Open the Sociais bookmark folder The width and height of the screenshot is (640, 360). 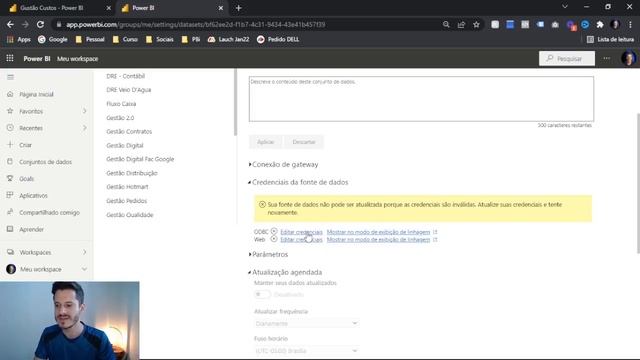160,39
